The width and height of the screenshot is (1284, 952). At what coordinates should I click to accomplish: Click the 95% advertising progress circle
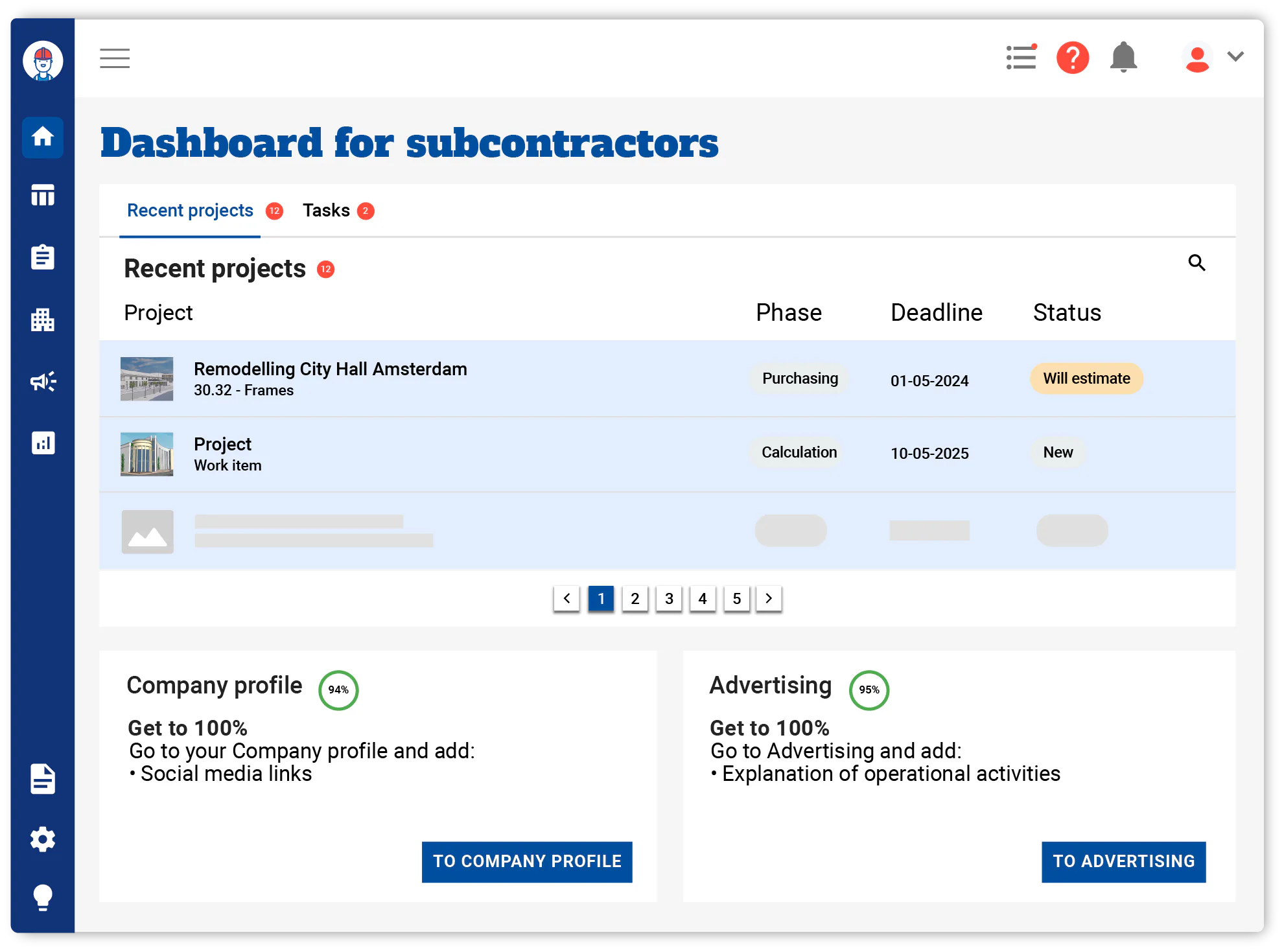point(869,690)
